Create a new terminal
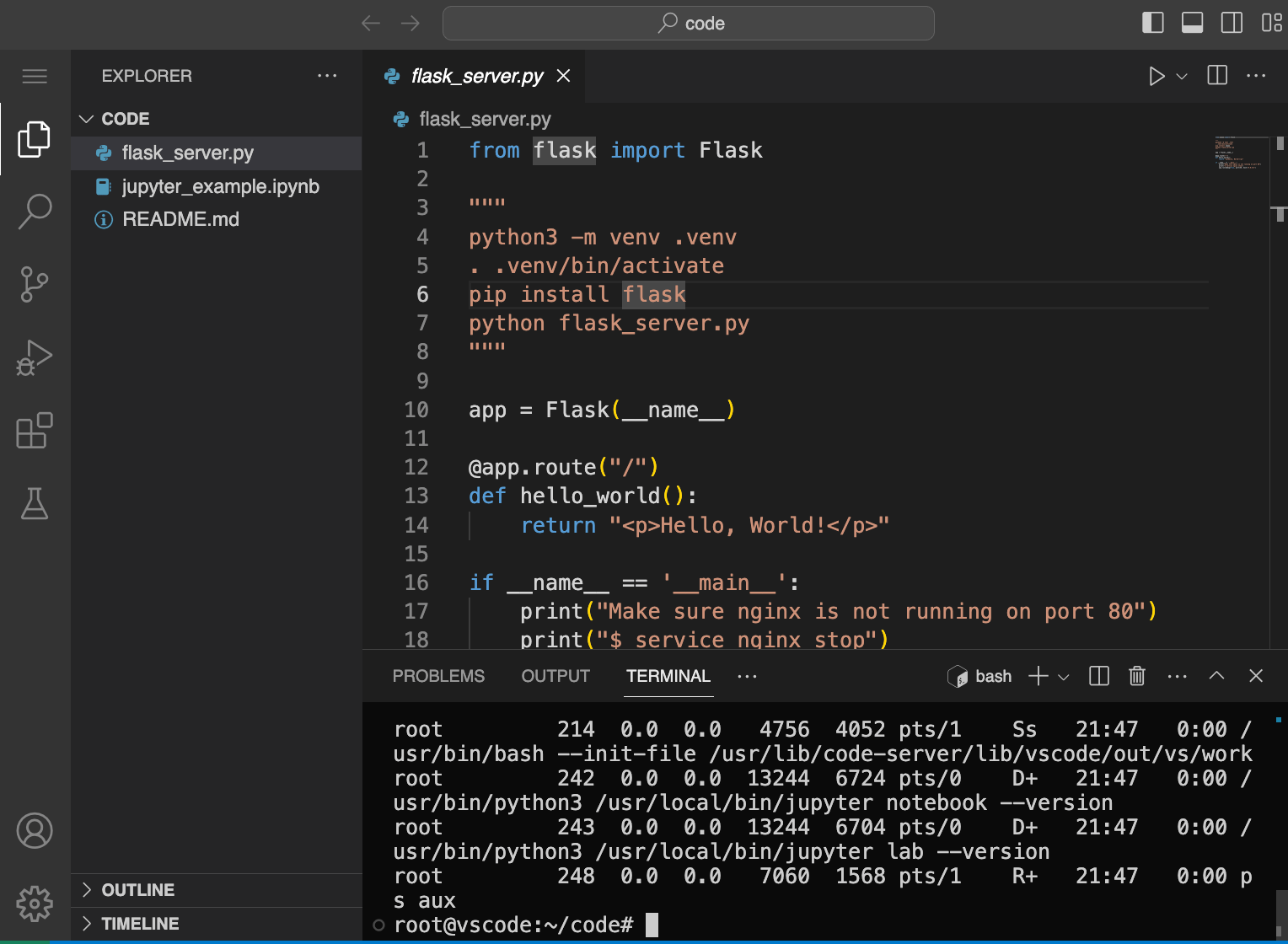This screenshot has width=1288, height=944. coord(1038,676)
